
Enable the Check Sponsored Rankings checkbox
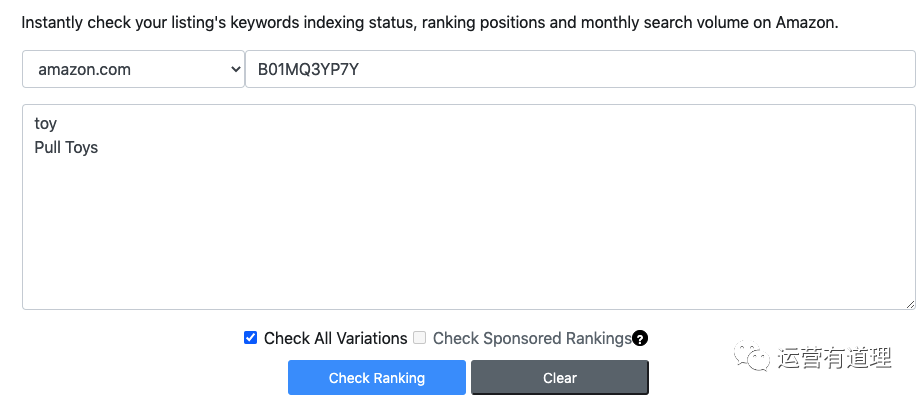point(419,338)
